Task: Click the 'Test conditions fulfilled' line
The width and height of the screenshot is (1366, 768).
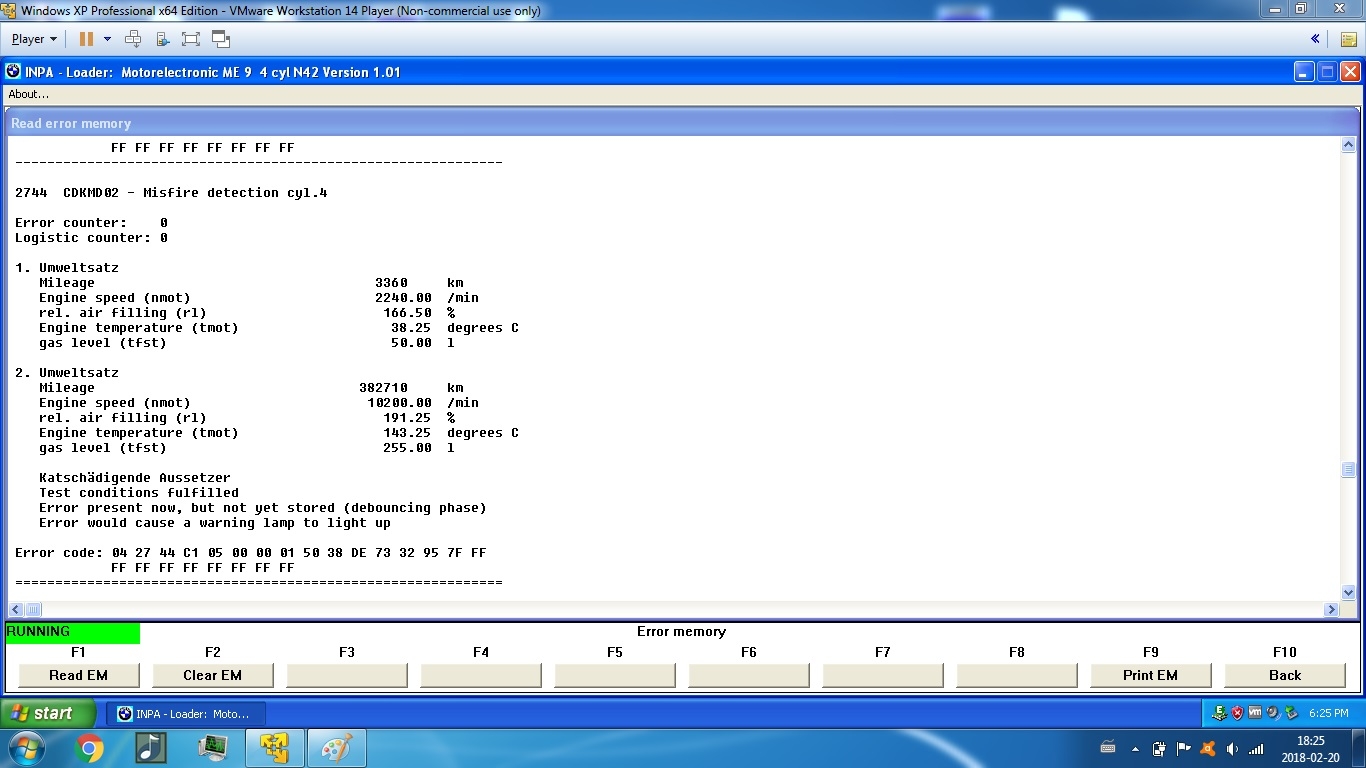Action: click(x=139, y=493)
